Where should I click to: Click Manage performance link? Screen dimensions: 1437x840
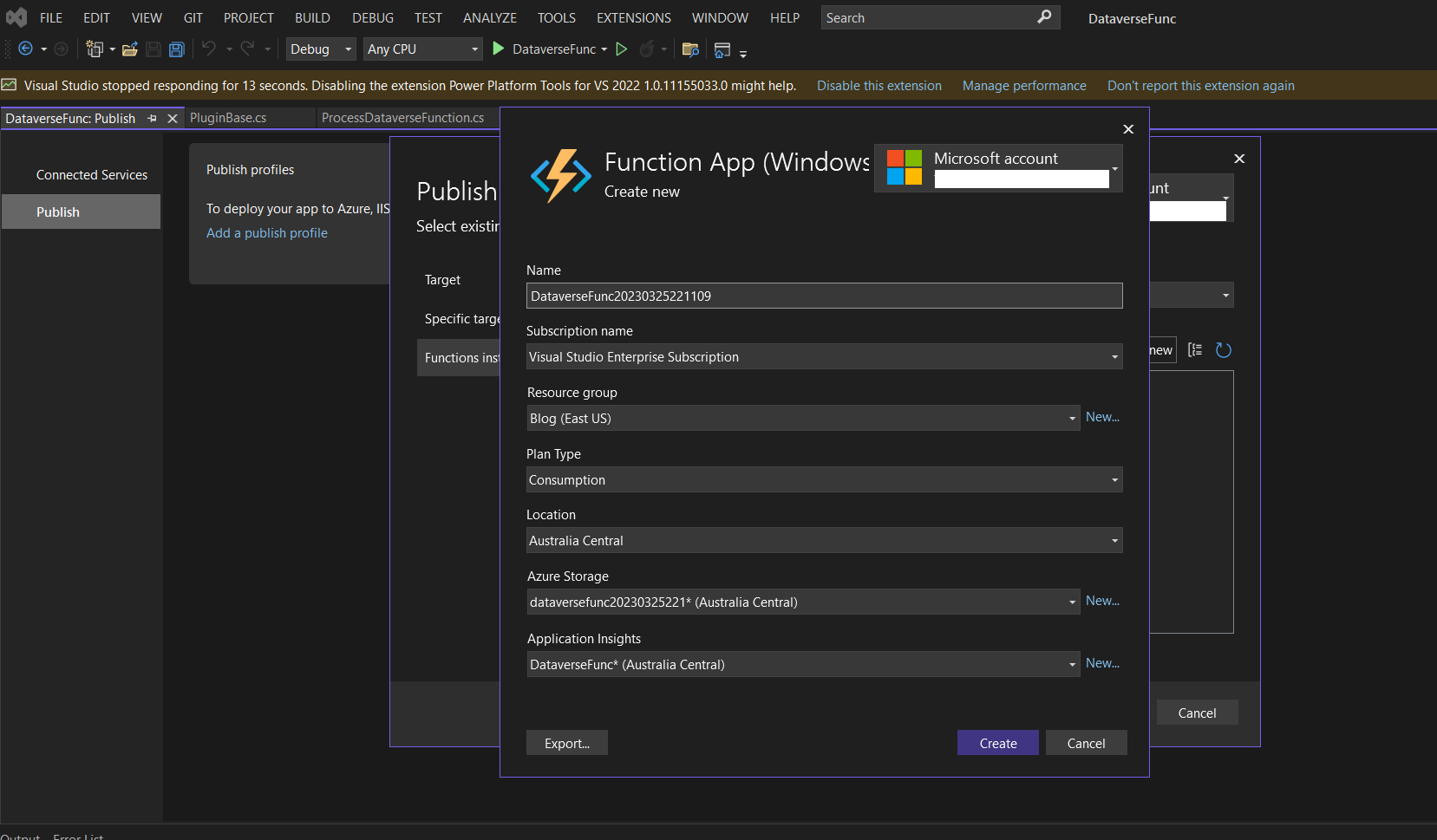tap(1024, 86)
